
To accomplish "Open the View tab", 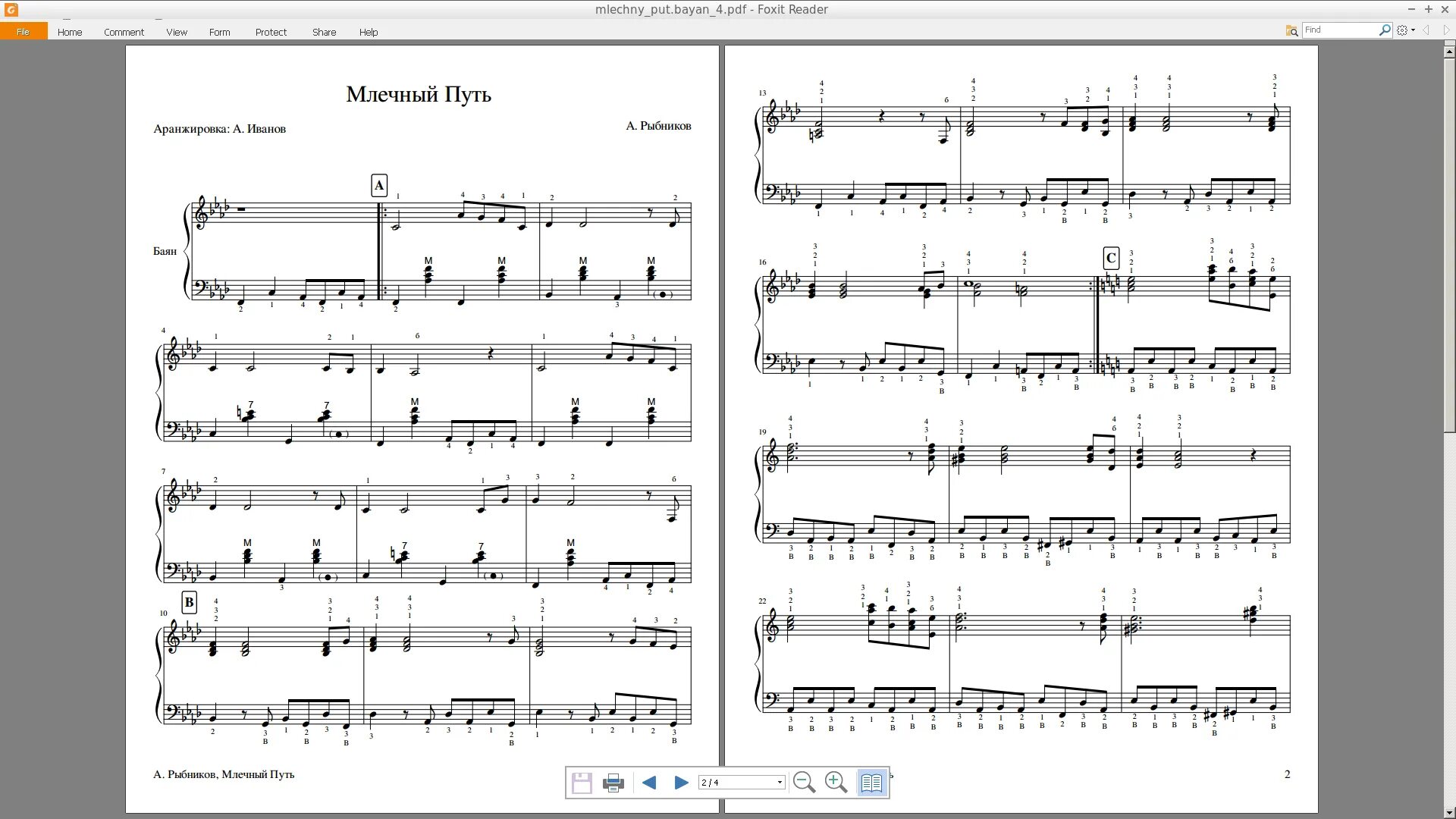I will tap(177, 32).
